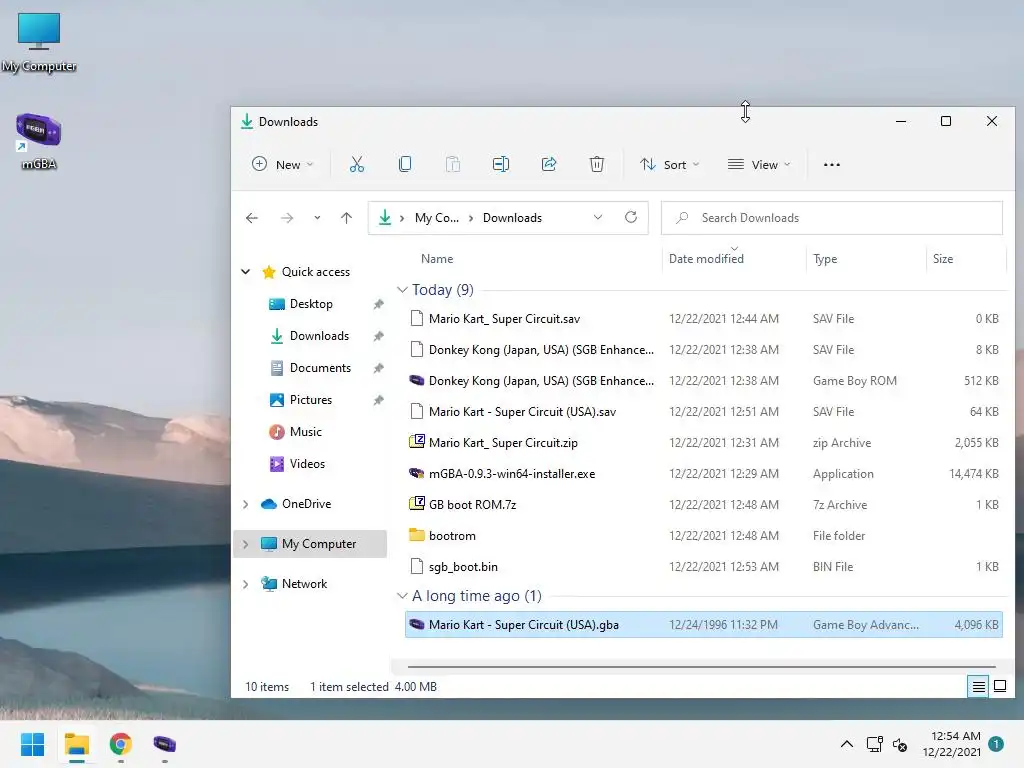Unpin Downloads from Quick access

[378, 336]
